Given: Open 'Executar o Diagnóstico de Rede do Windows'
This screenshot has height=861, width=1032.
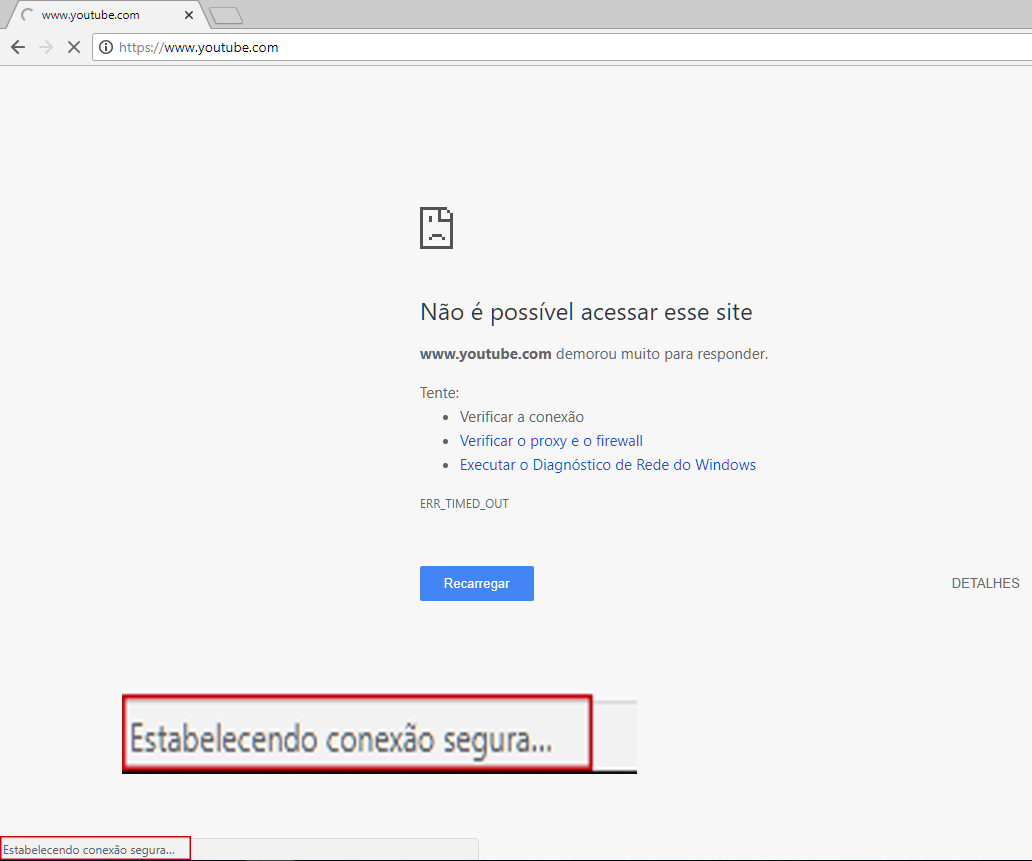Looking at the screenshot, I should click(x=607, y=465).
